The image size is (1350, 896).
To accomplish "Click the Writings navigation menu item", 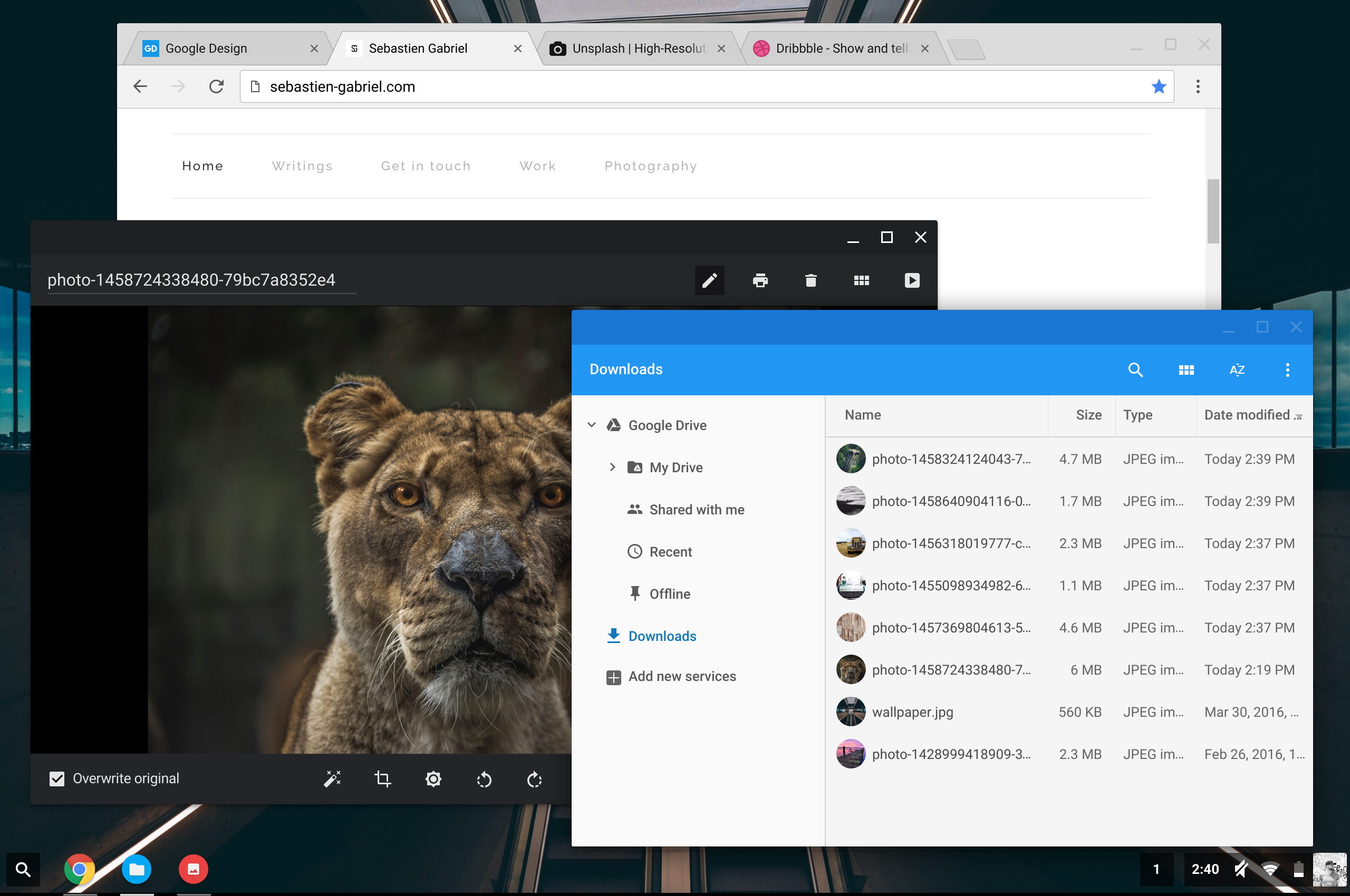I will coord(302,165).
